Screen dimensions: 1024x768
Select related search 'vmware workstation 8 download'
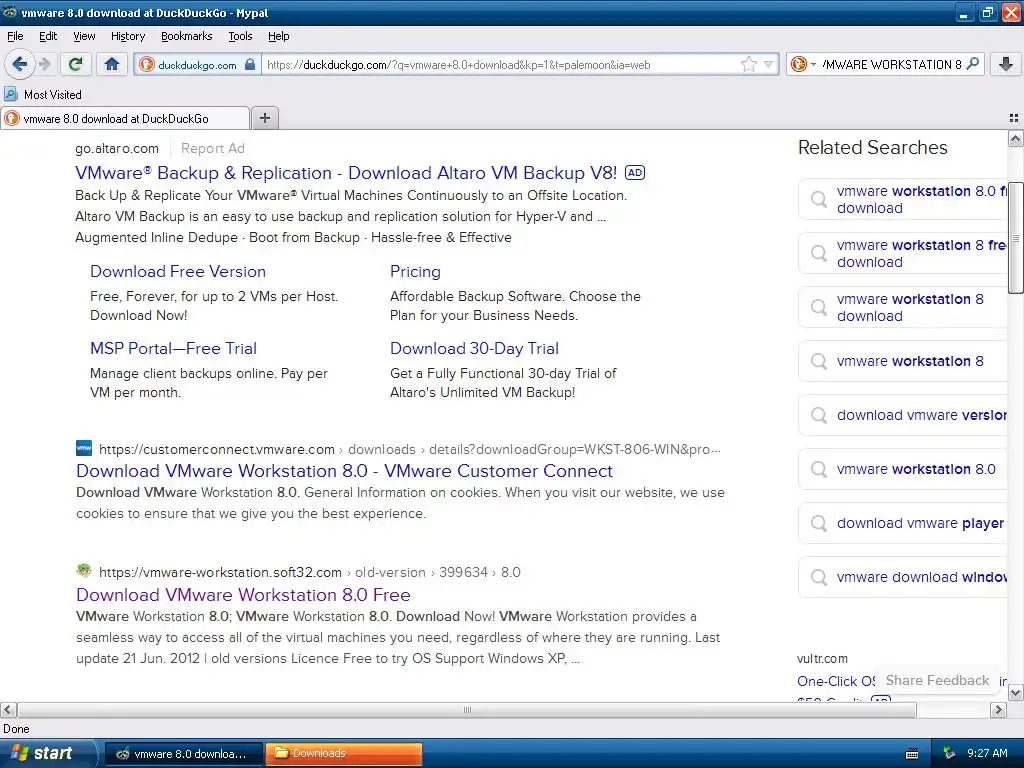(903, 308)
